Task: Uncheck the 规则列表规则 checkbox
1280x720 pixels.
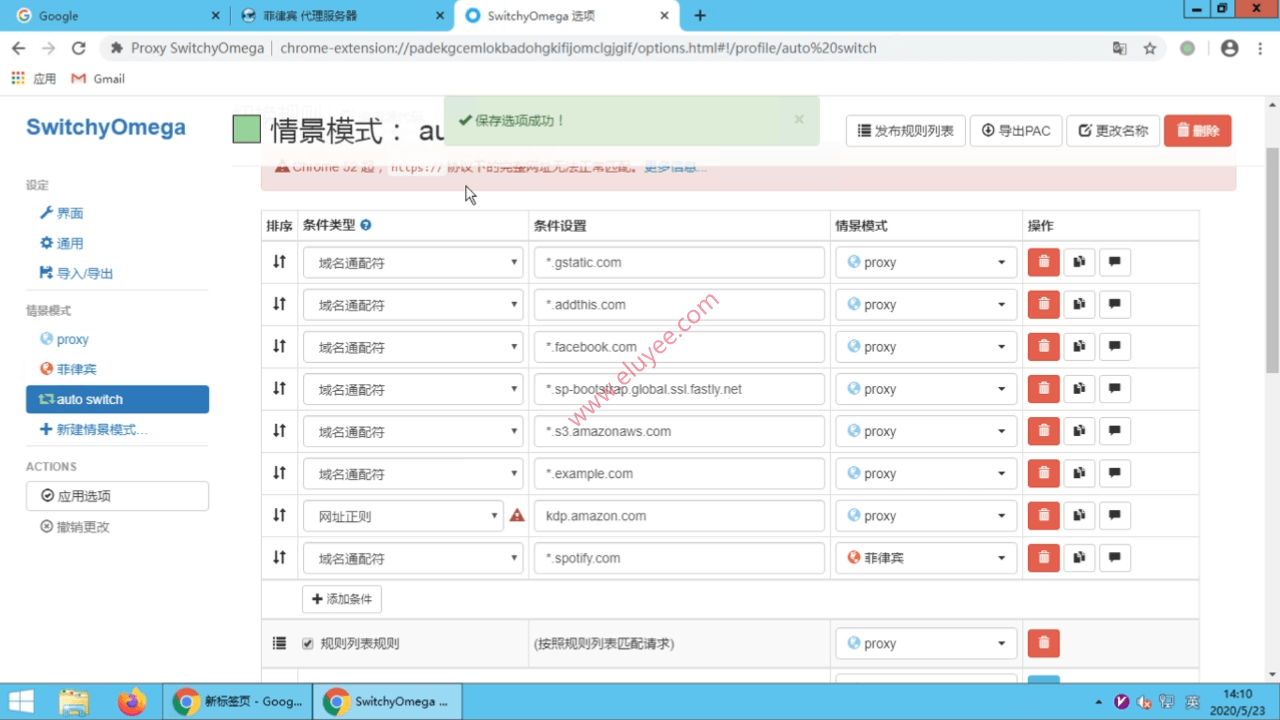Action: [307, 643]
